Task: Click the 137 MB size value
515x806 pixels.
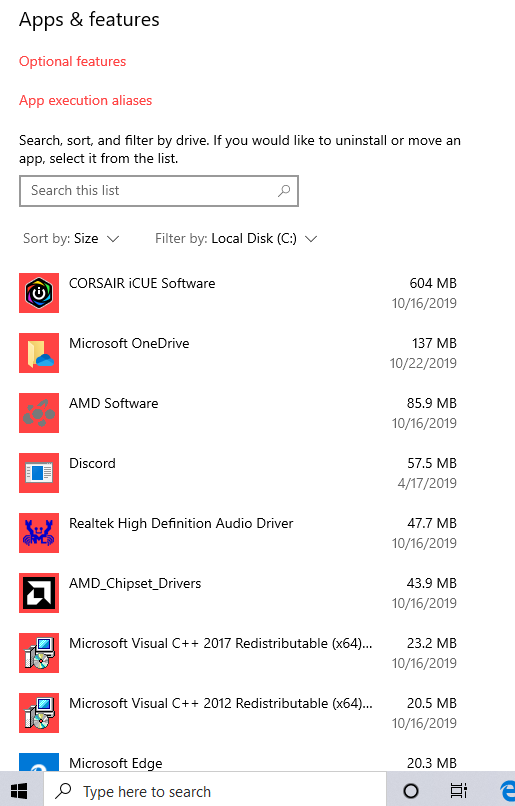Action: pos(434,343)
